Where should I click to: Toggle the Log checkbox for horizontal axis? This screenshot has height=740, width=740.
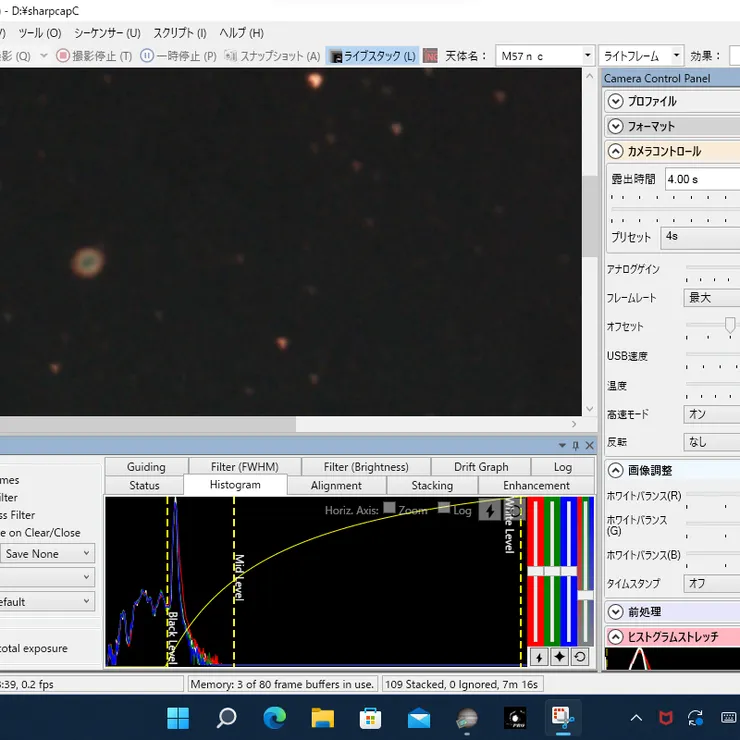(444, 509)
